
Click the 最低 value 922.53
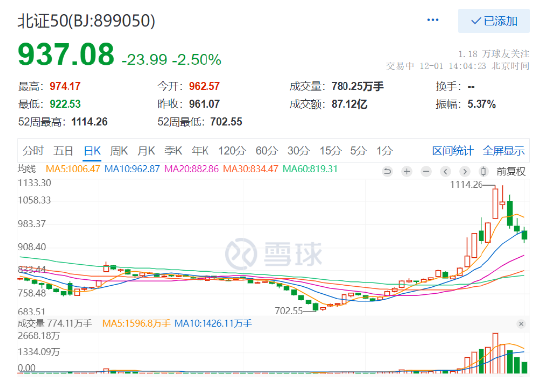pos(65,104)
